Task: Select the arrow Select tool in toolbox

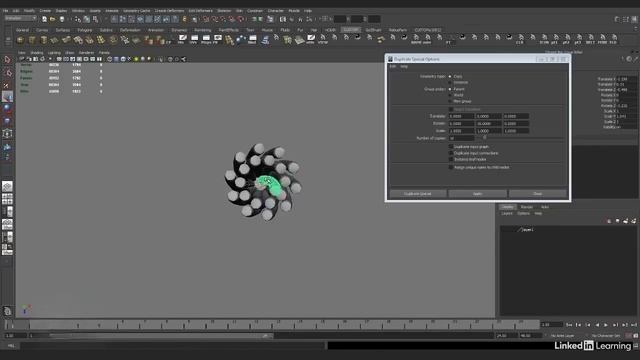Action: pos(7,60)
